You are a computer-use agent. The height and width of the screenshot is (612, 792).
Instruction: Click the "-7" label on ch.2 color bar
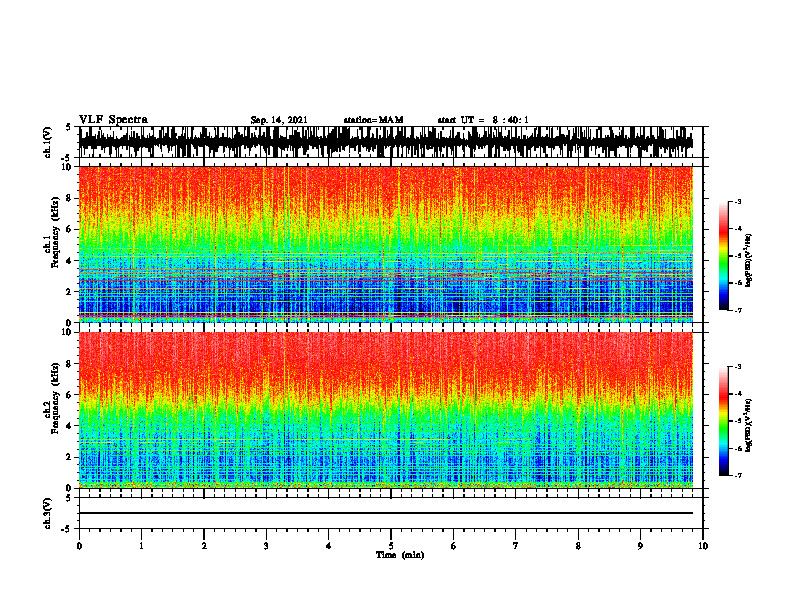[x=737, y=475]
